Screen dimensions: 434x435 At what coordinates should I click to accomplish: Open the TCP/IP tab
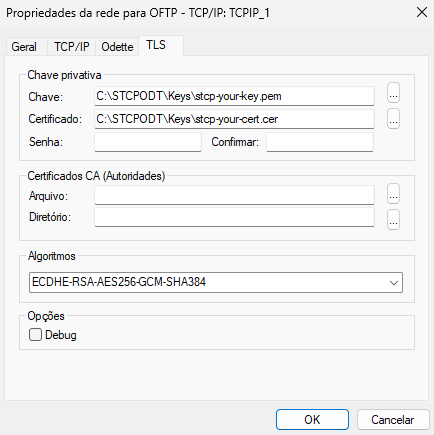coord(72,47)
